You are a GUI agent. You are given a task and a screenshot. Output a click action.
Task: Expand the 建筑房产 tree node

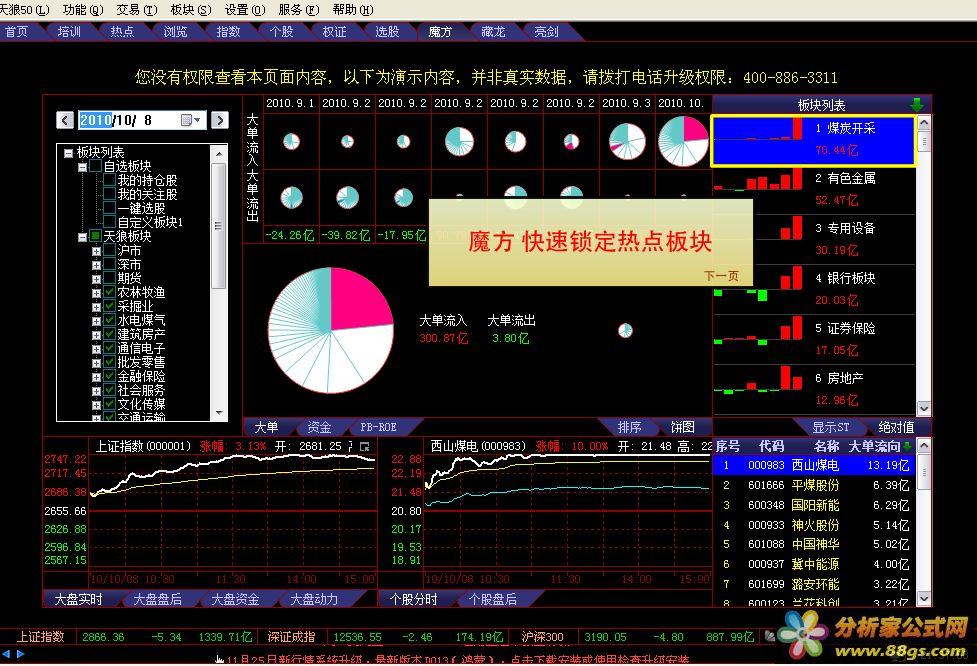point(96,335)
